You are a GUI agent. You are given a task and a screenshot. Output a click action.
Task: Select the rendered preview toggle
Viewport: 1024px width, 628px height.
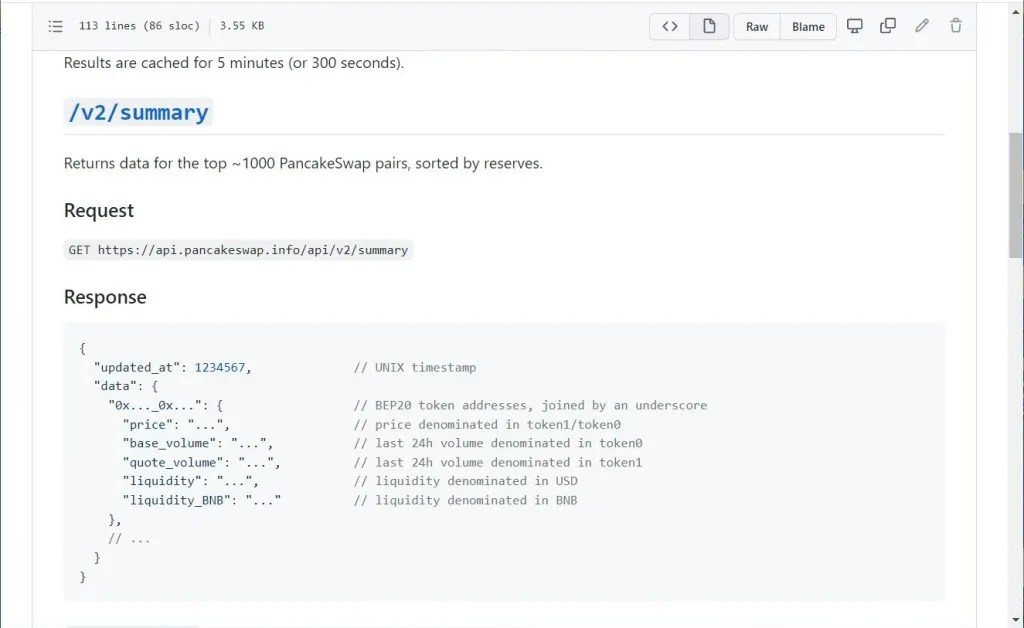709,26
